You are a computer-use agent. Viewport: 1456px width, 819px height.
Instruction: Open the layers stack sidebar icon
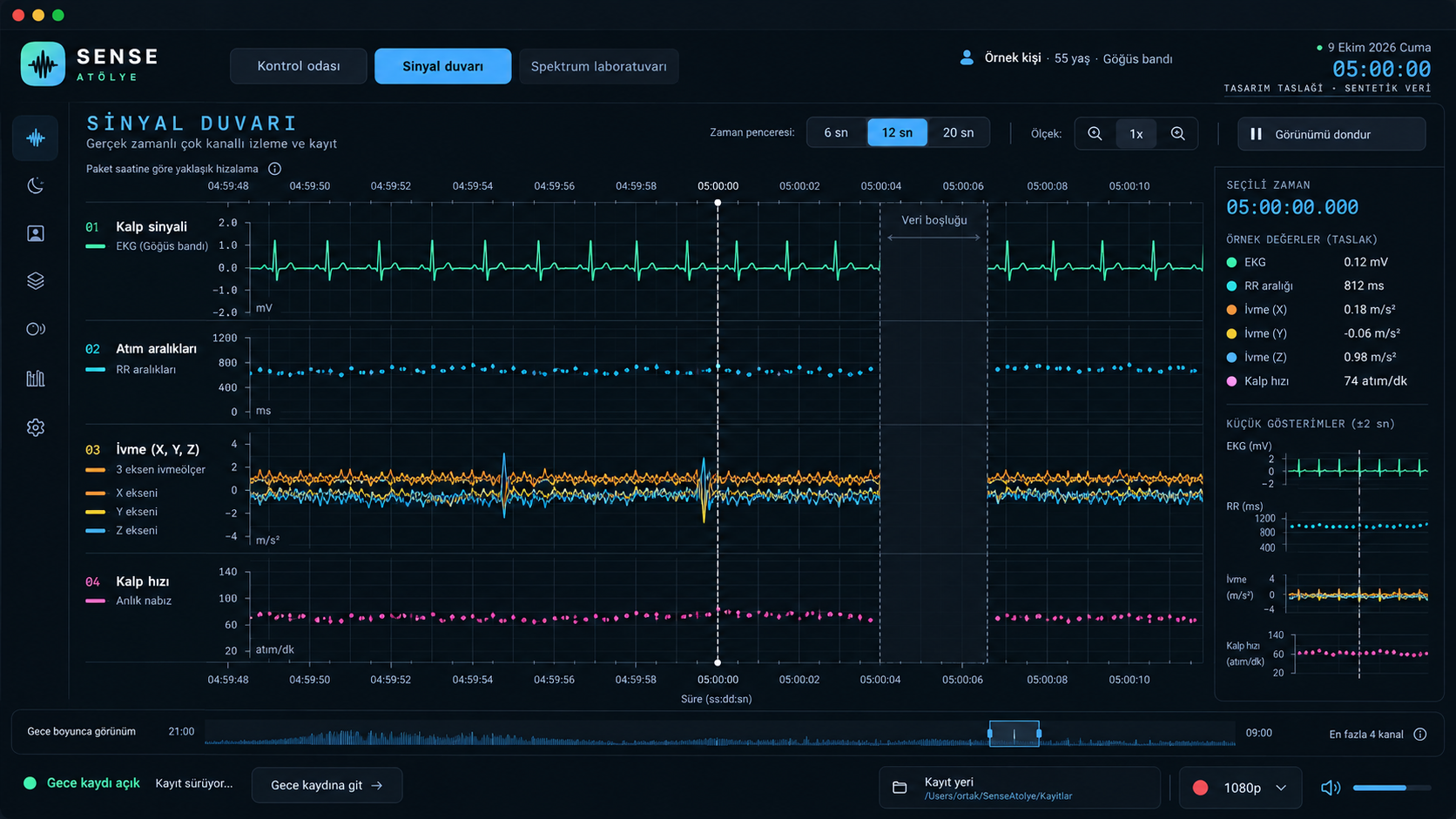(36, 281)
